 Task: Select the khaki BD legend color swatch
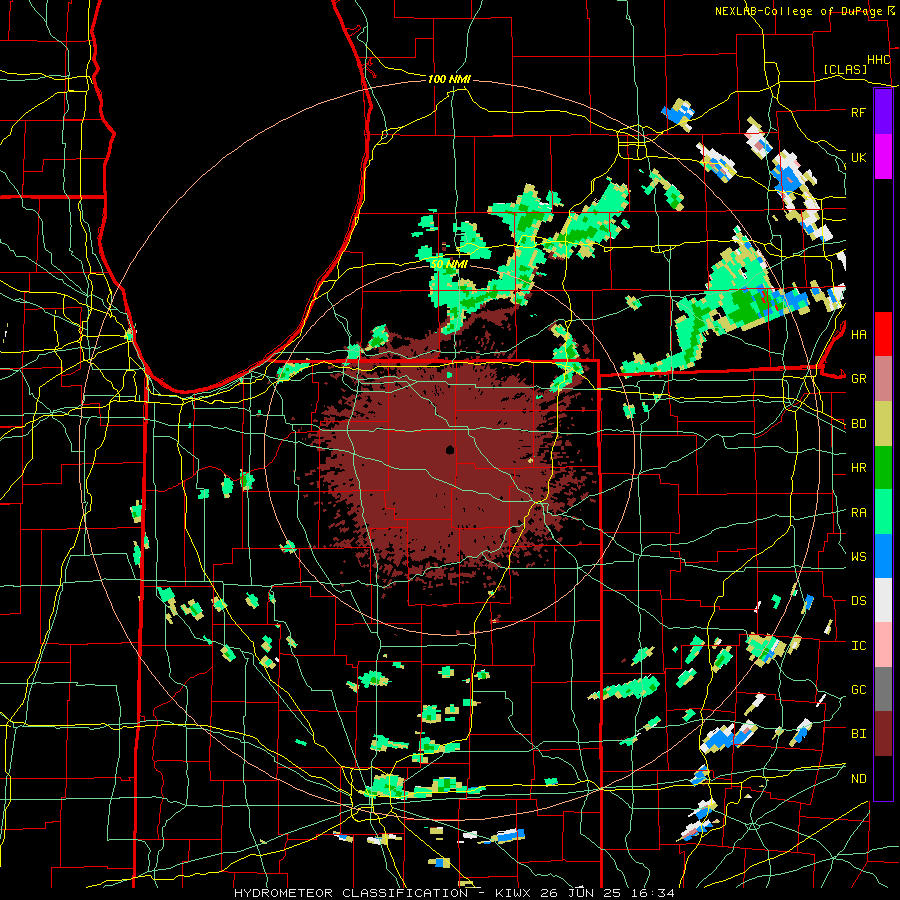pos(883,424)
